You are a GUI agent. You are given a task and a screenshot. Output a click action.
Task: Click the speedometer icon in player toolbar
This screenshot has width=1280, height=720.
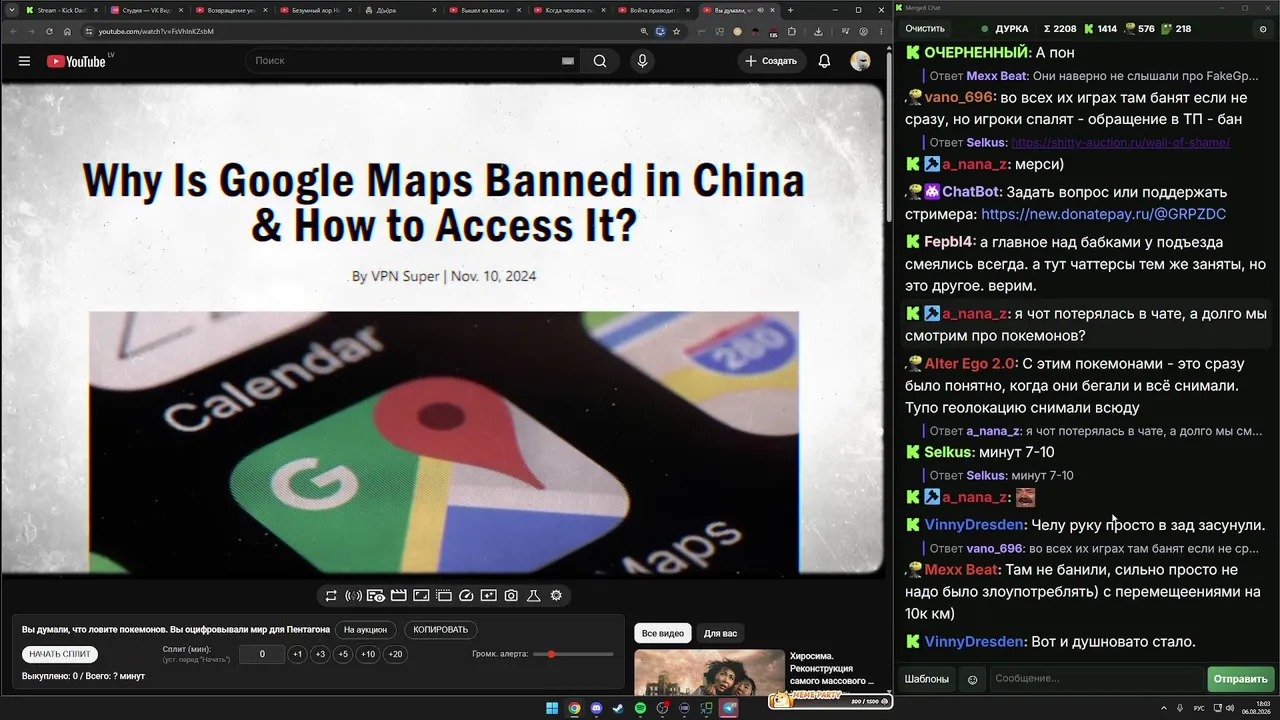(x=466, y=596)
